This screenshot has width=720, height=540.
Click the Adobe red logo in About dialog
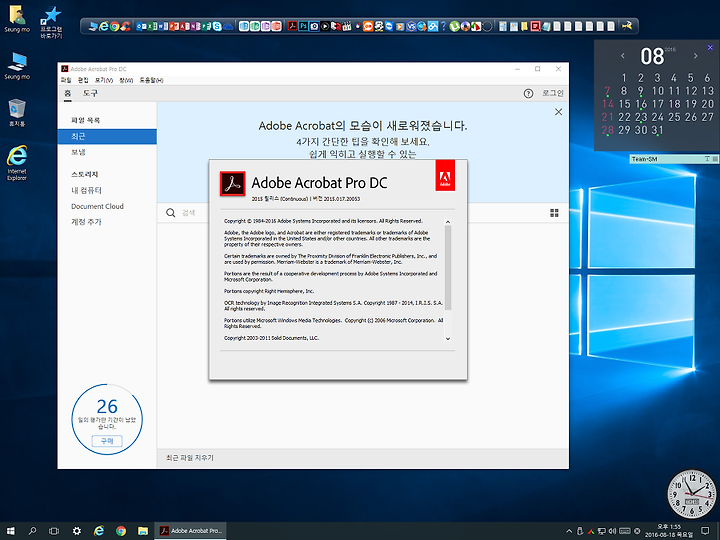445,175
